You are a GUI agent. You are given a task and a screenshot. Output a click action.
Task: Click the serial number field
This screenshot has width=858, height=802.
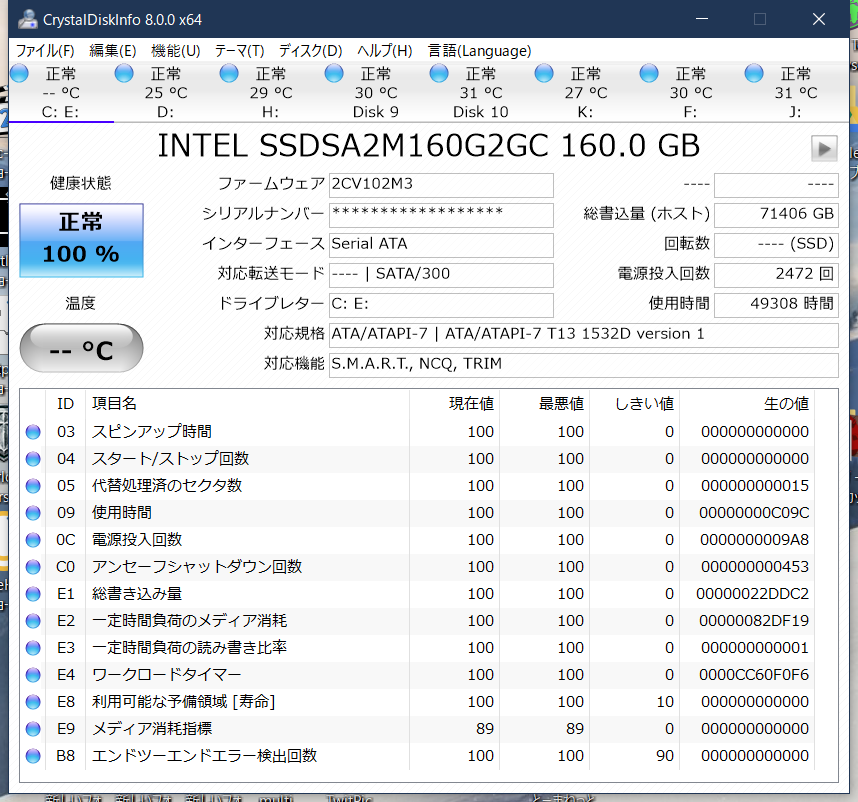[441, 214]
